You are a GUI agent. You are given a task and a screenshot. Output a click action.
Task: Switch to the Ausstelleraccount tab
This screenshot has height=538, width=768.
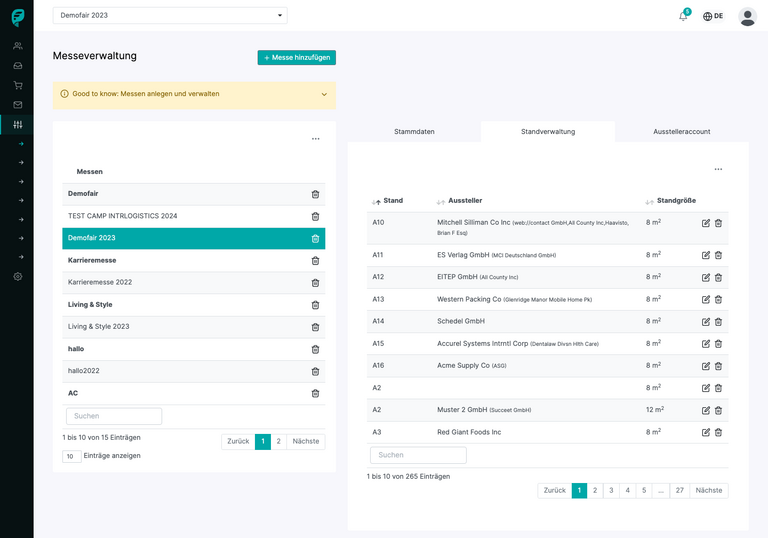click(682, 132)
